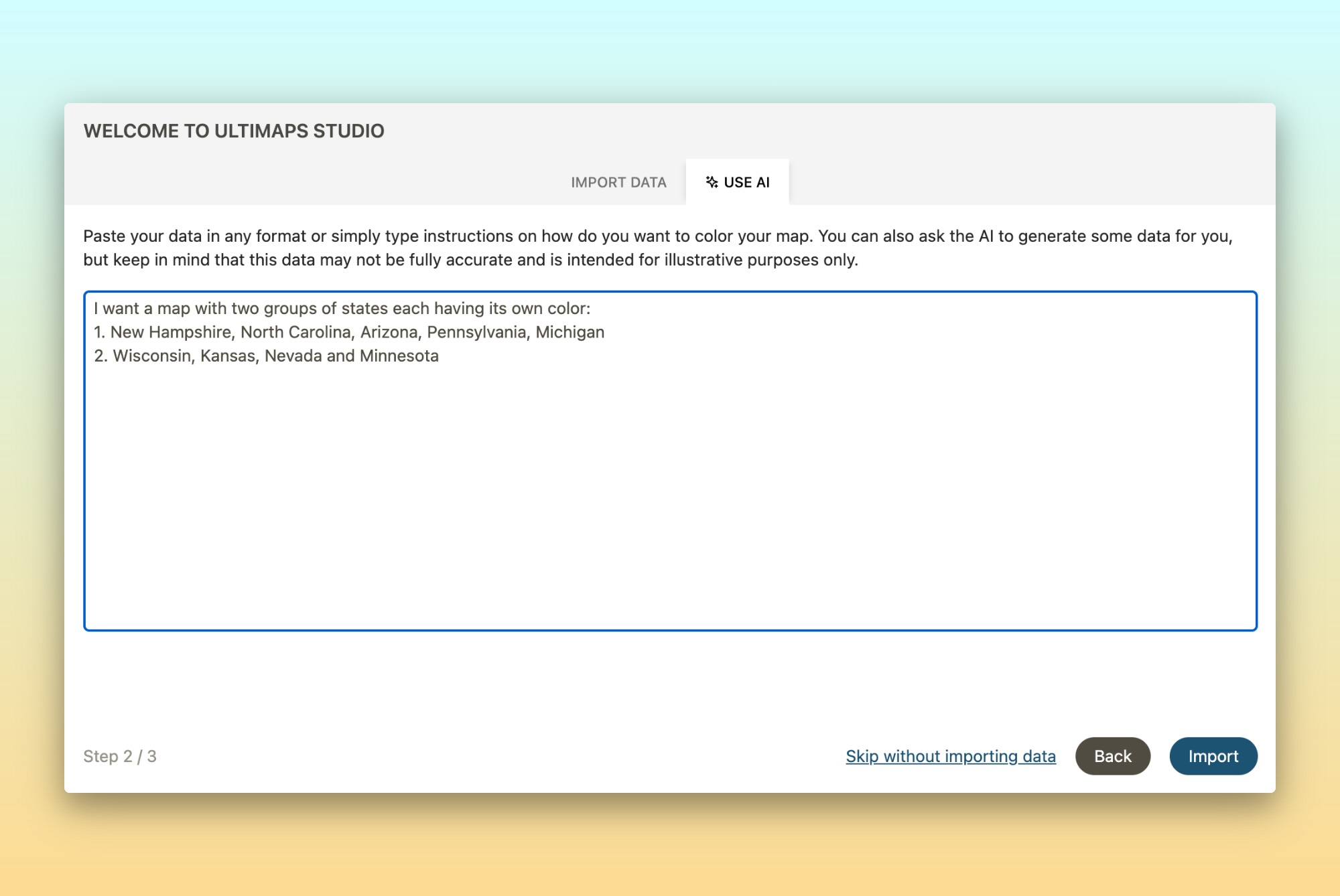Click Pennsylvania in the typed instructions
Screen dimensions: 1340x896
tap(476, 332)
